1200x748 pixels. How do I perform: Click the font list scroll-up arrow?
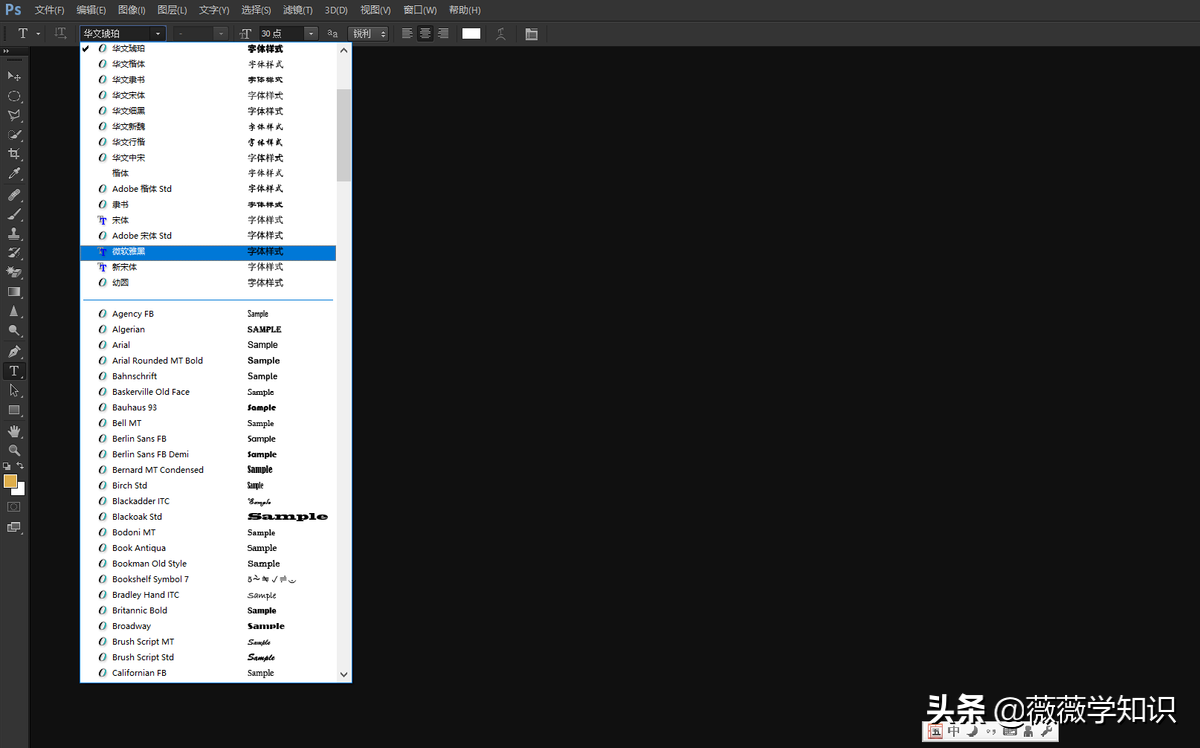coord(344,49)
